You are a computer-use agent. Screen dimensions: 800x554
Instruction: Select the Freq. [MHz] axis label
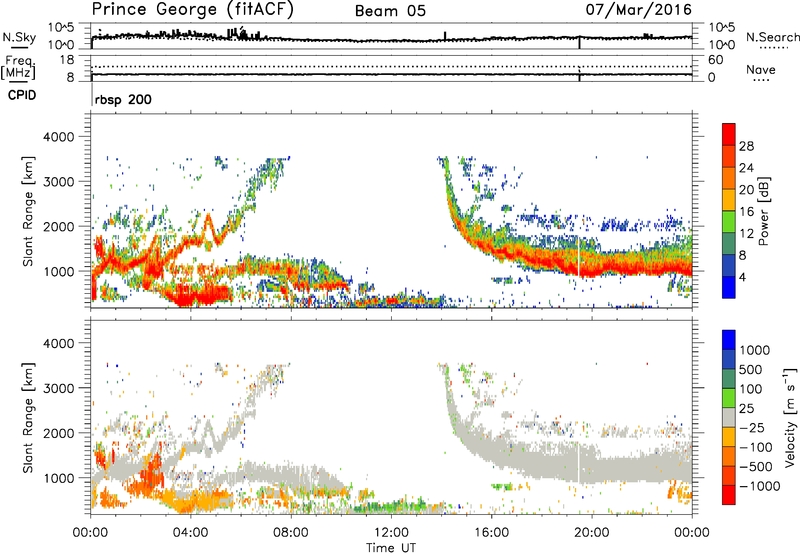coord(18,68)
